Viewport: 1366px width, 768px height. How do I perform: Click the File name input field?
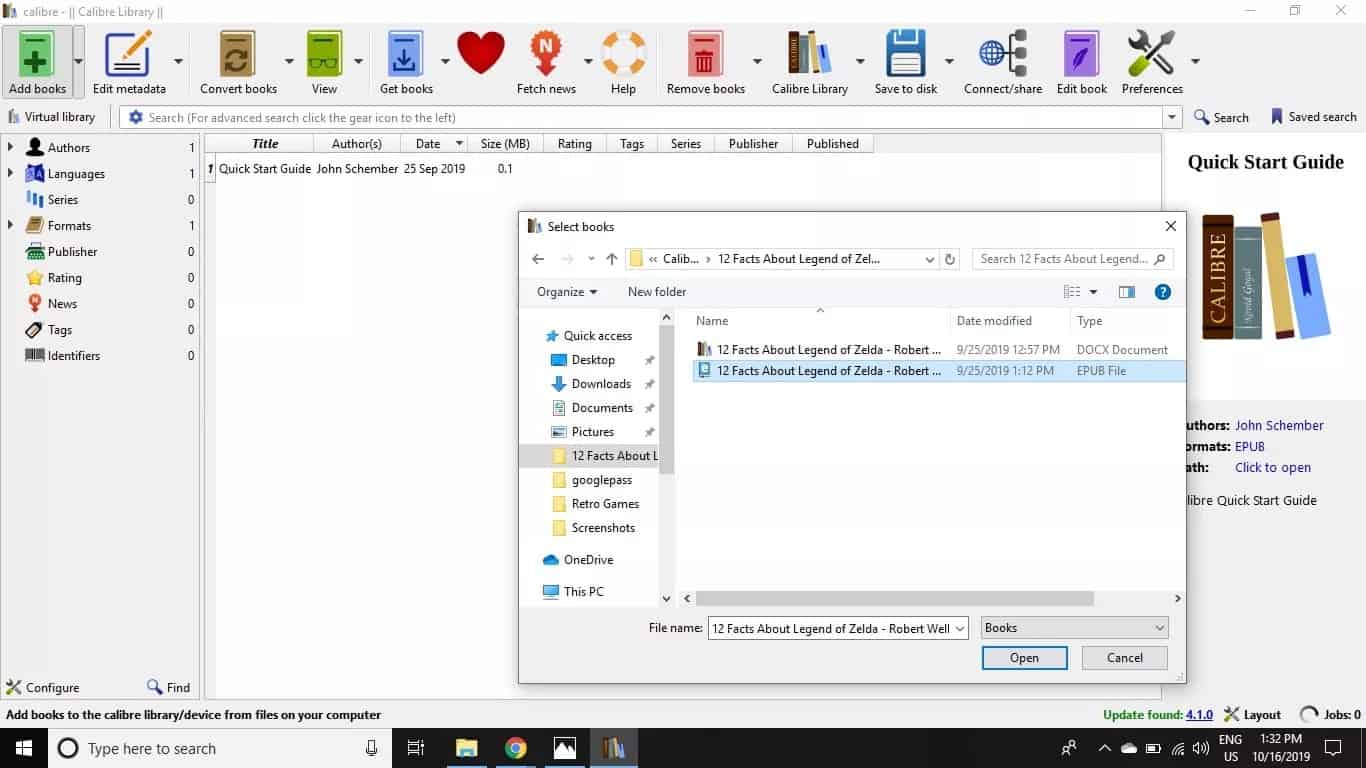pyautogui.click(x=838, y=628)
